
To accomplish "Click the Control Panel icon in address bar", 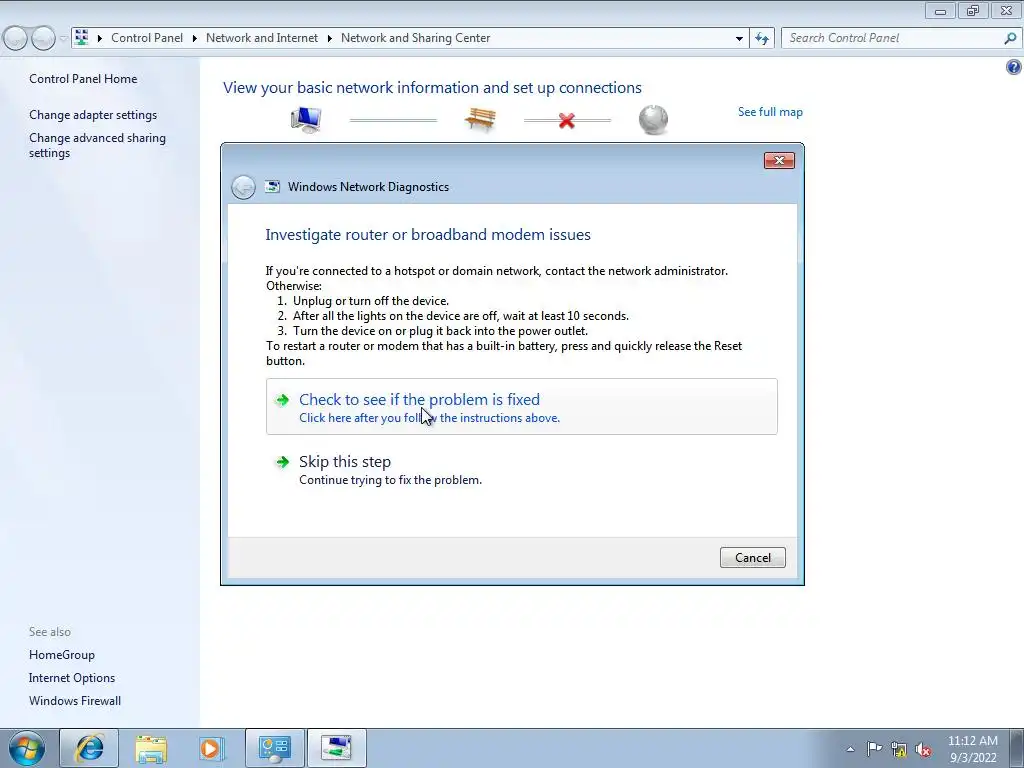I will [82, 37].
